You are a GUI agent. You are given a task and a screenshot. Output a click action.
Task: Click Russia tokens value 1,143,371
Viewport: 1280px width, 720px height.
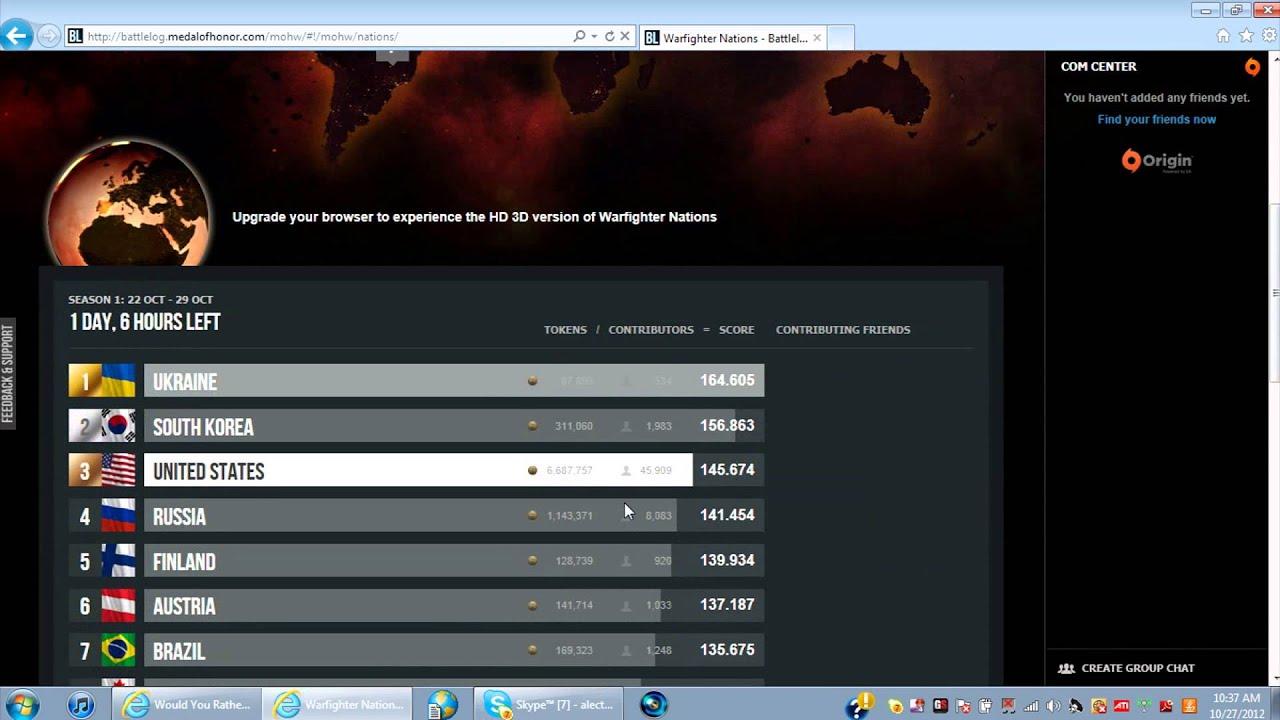point(570,516)
